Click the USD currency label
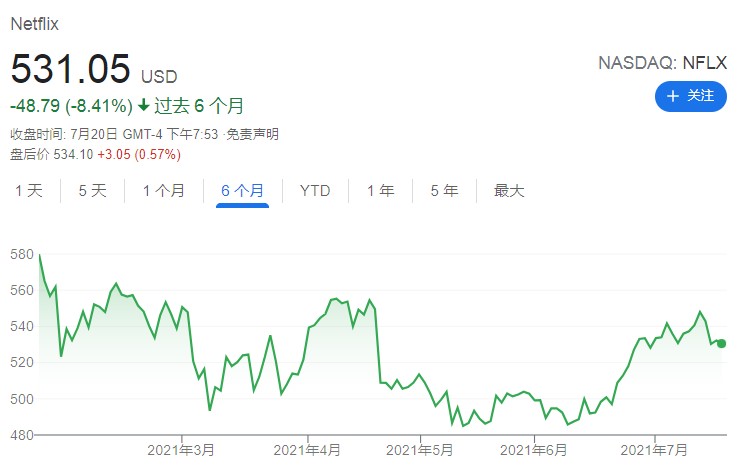 point(159,77)
